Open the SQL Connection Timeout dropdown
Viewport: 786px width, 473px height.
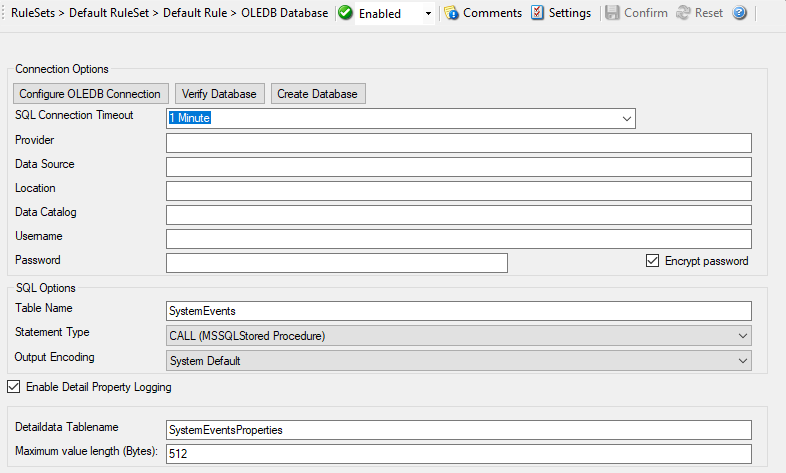pos(627,118)
